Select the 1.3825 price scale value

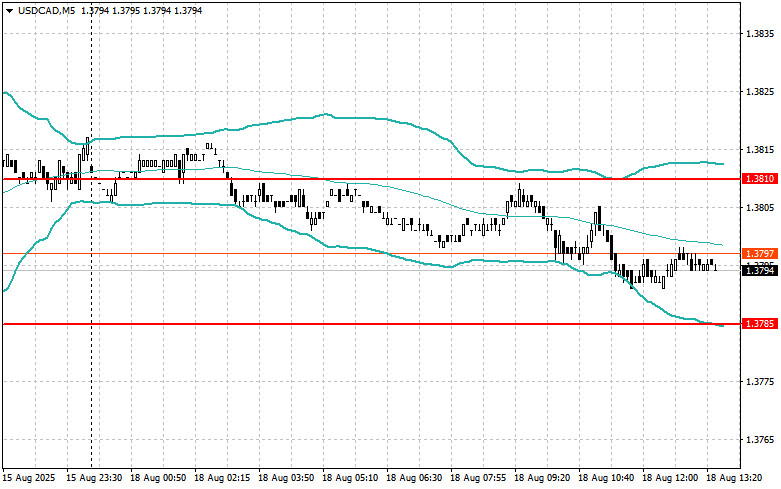click(761, 92)
